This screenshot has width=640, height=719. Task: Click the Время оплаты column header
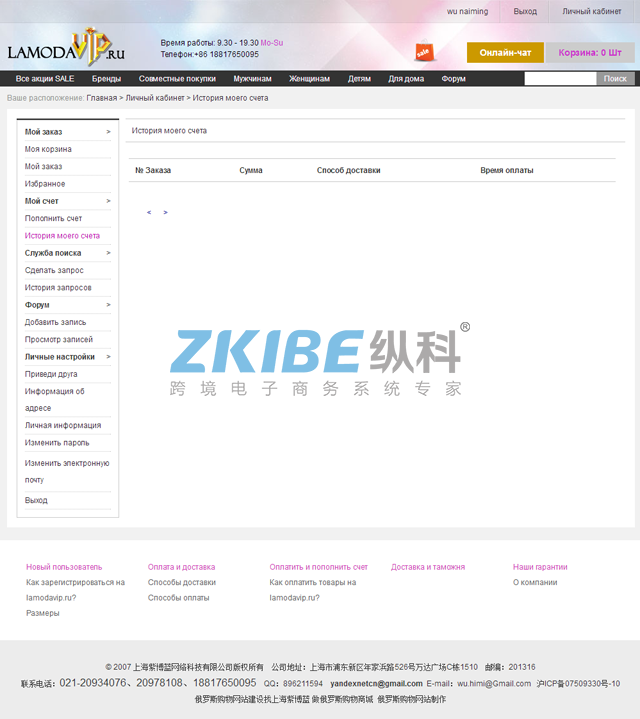click(507, 171)
